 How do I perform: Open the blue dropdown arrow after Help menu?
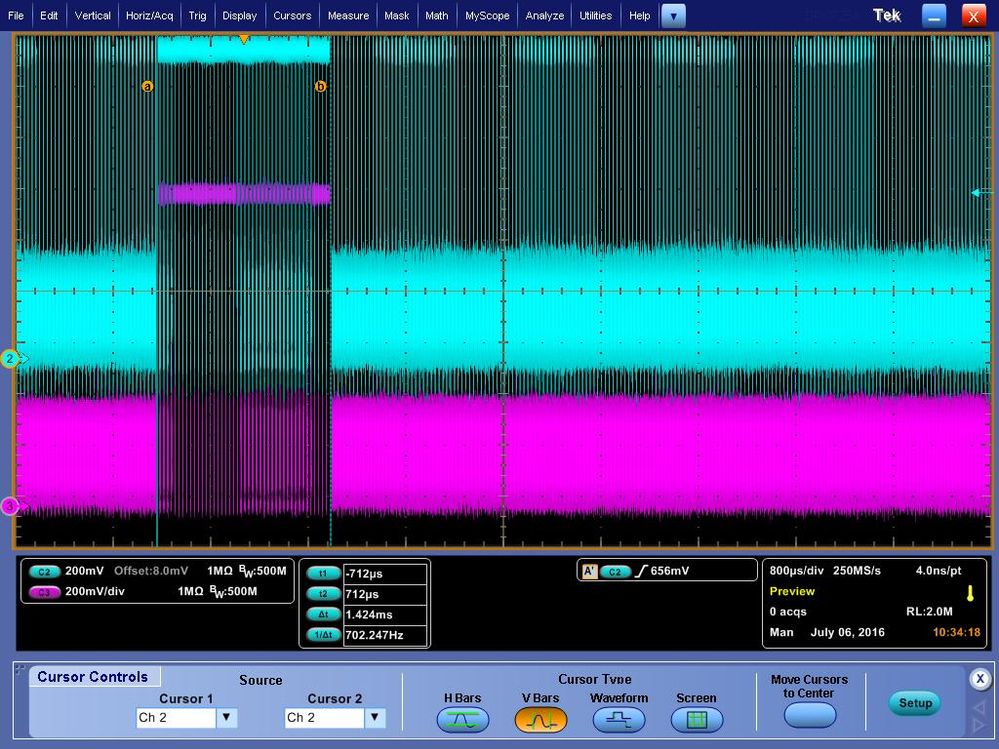pos(674,15)
